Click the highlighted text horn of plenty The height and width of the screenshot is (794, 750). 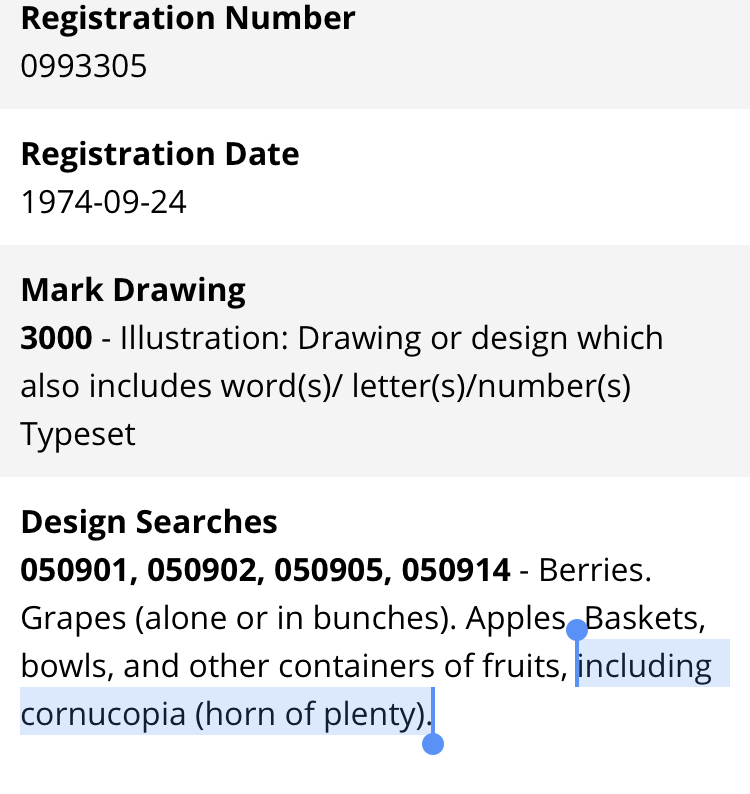(310, 714)
